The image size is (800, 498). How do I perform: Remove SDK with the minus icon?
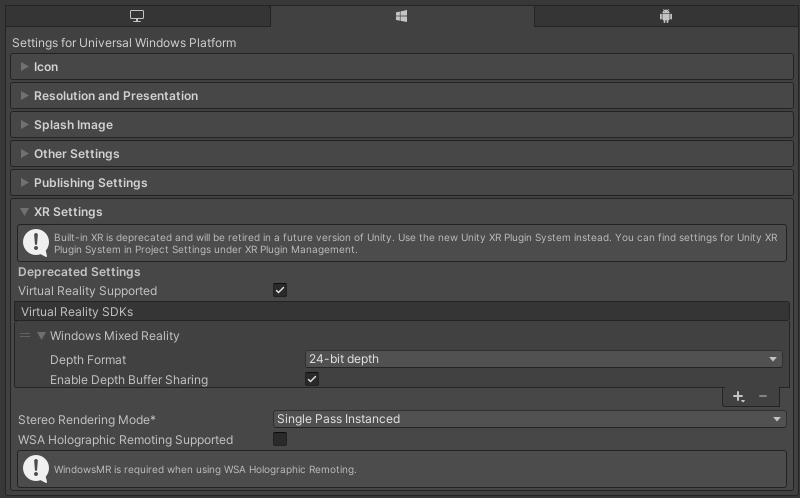click(x=763, y=396)
